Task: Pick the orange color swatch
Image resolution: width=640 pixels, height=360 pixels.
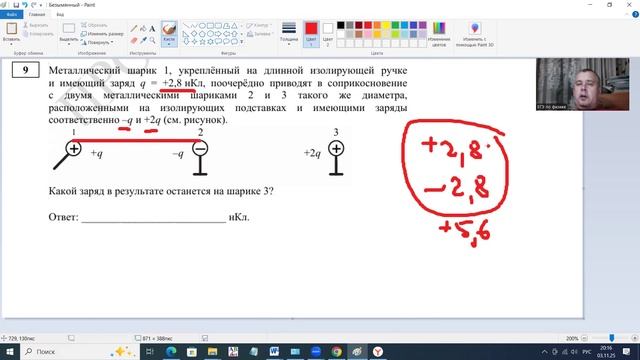Action: point(377,25)
